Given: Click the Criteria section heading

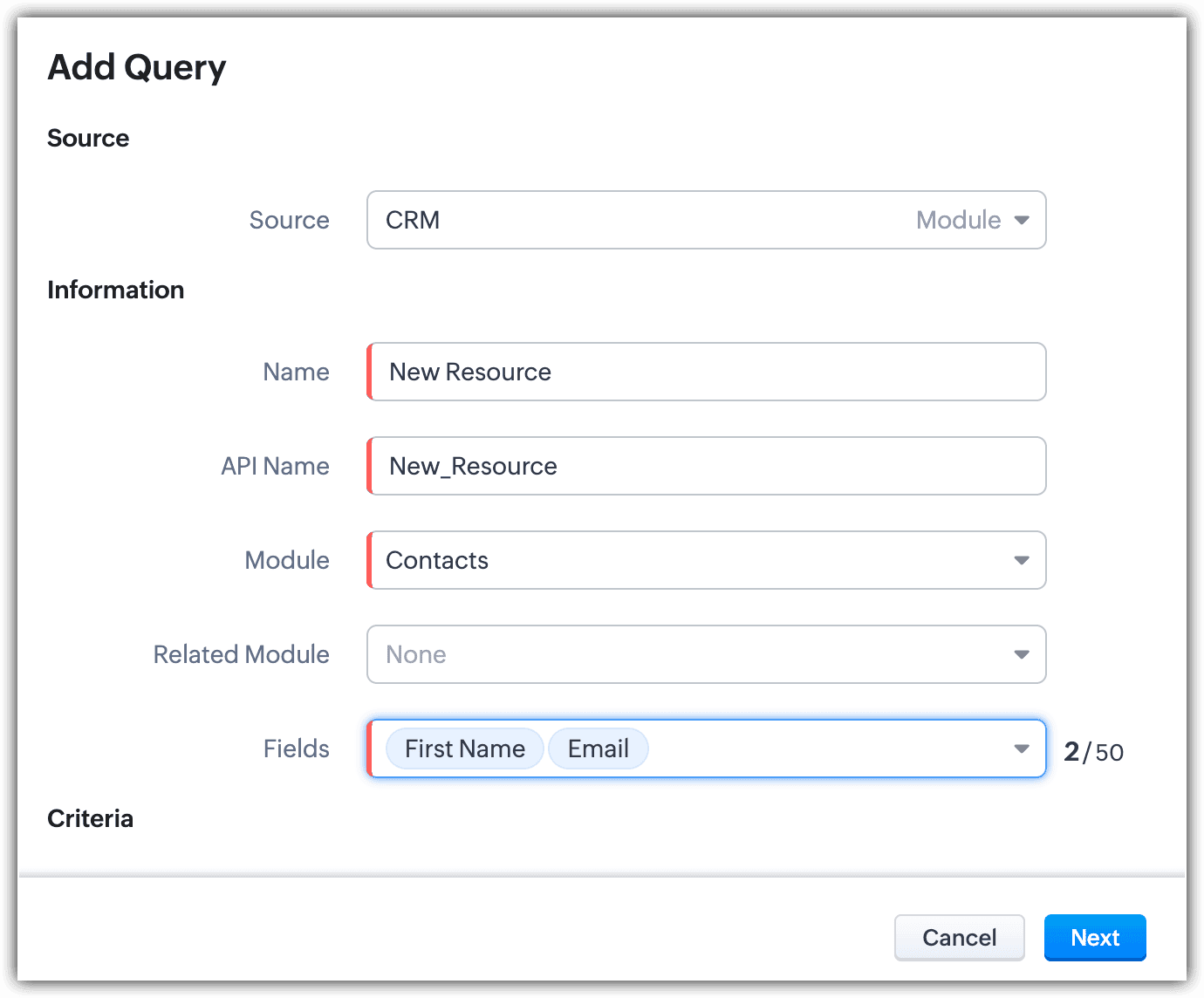Looking at the screenshot, I should [x=91, y=818].
